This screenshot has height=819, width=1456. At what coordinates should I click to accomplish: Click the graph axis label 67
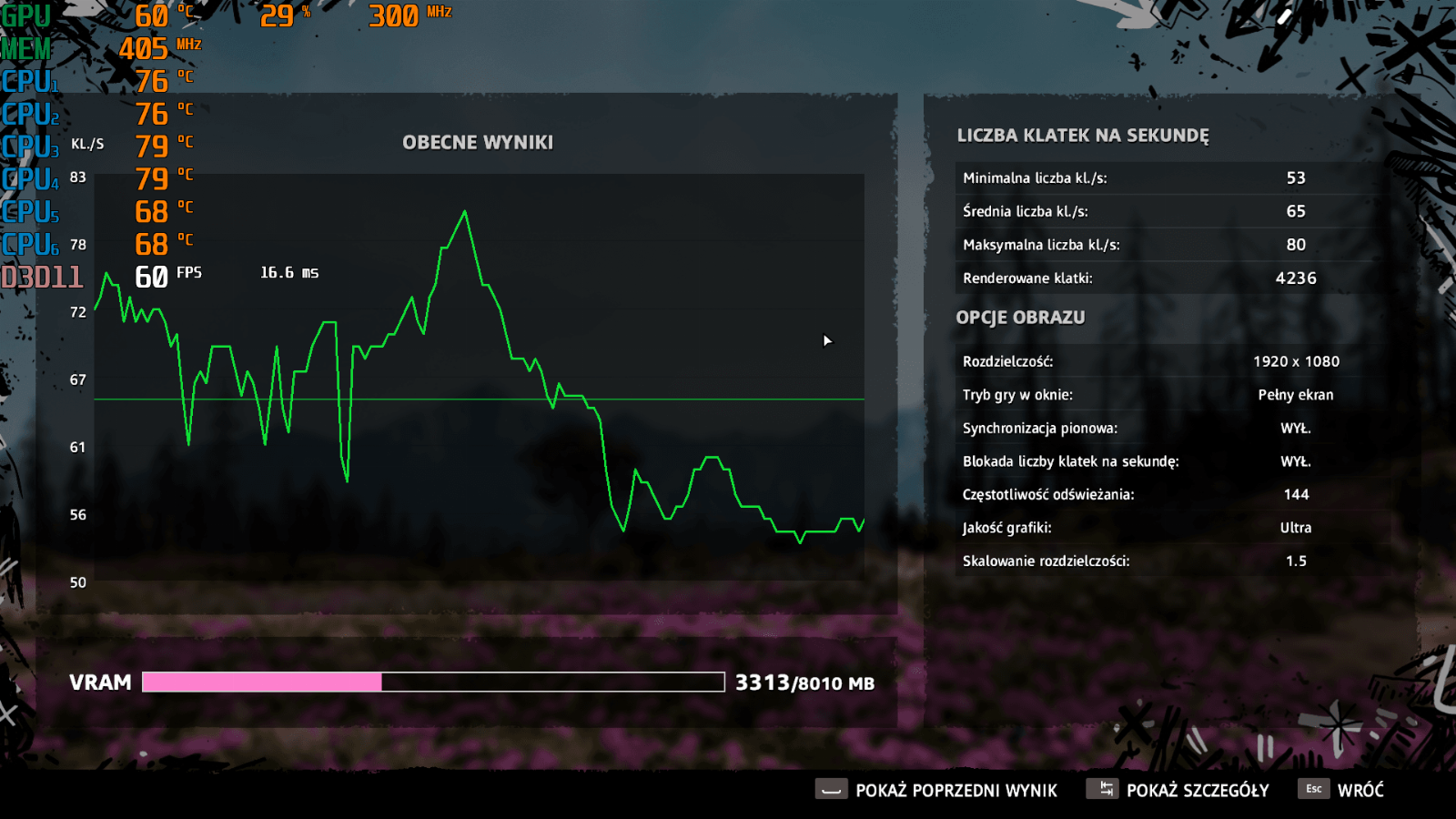click(x=78, y=379)
